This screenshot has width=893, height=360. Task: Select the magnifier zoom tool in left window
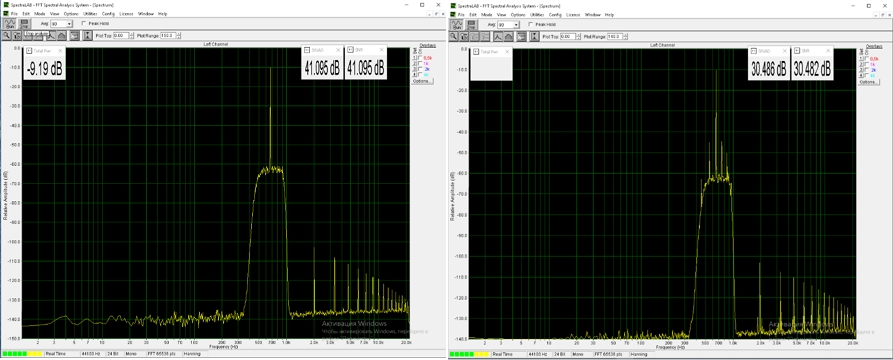(7, 35)
